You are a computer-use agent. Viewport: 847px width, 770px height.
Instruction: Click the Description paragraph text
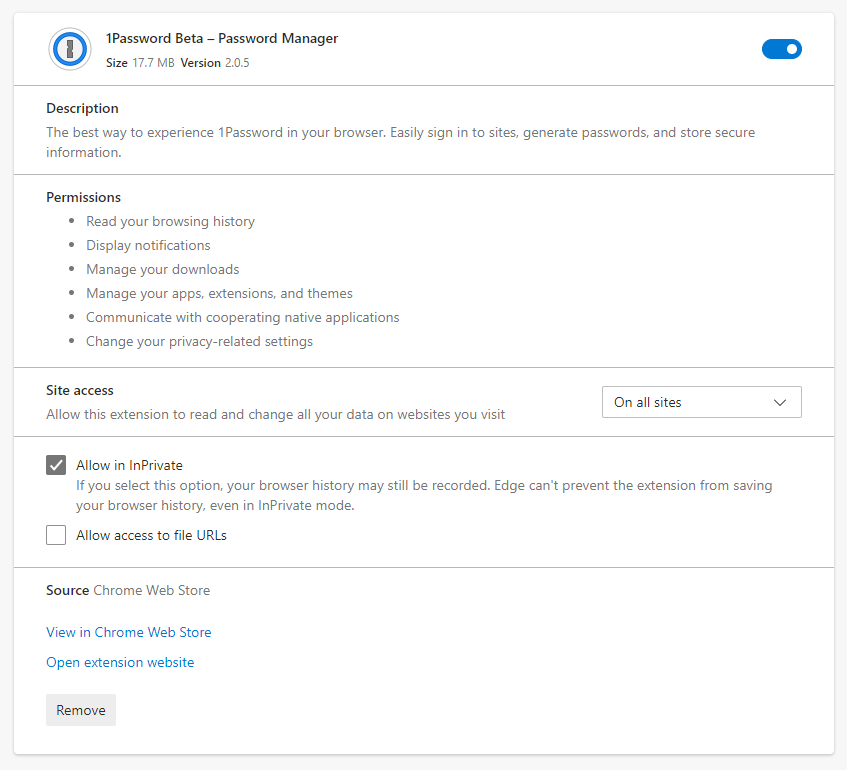click(400, 142)
